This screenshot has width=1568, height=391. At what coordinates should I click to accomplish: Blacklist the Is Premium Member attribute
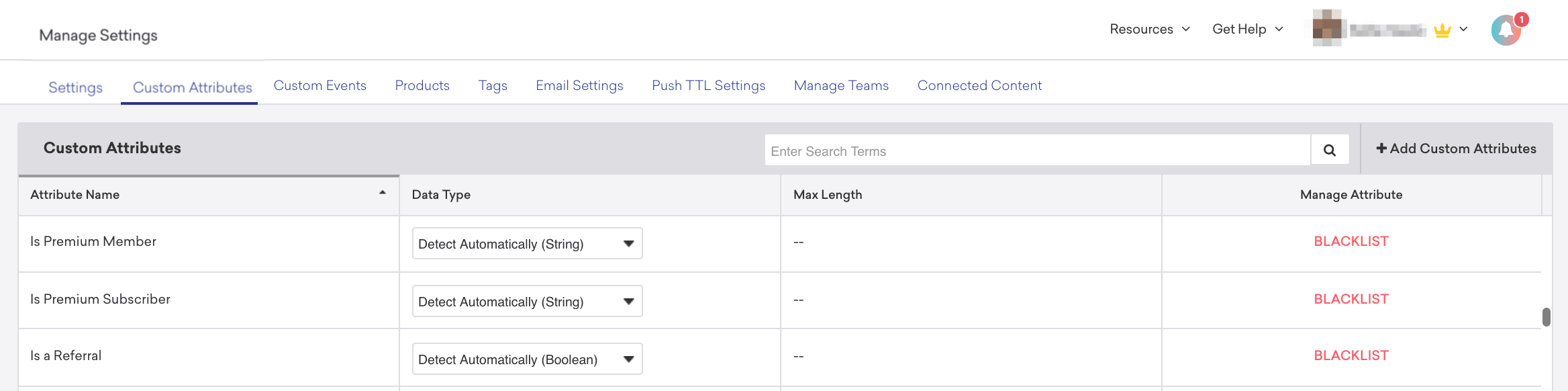[1351, 241]
